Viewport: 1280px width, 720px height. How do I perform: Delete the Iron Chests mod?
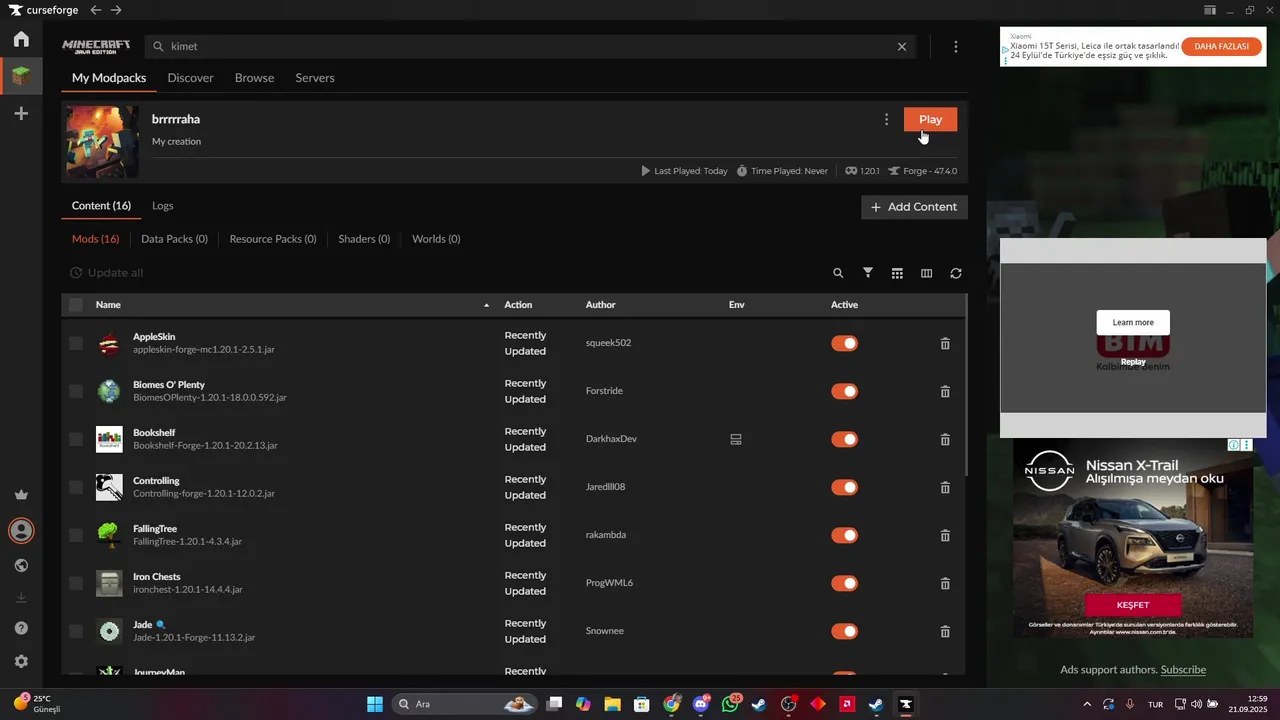[945, 583]
